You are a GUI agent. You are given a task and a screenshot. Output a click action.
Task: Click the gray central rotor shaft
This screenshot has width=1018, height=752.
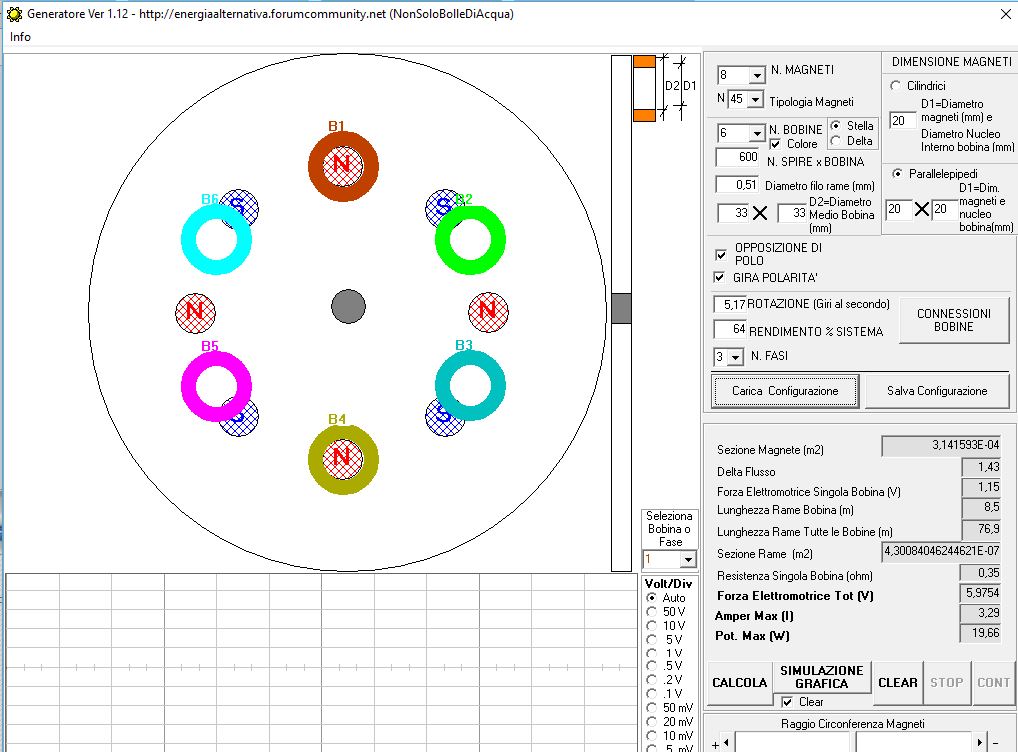click(x=349, y=307)
